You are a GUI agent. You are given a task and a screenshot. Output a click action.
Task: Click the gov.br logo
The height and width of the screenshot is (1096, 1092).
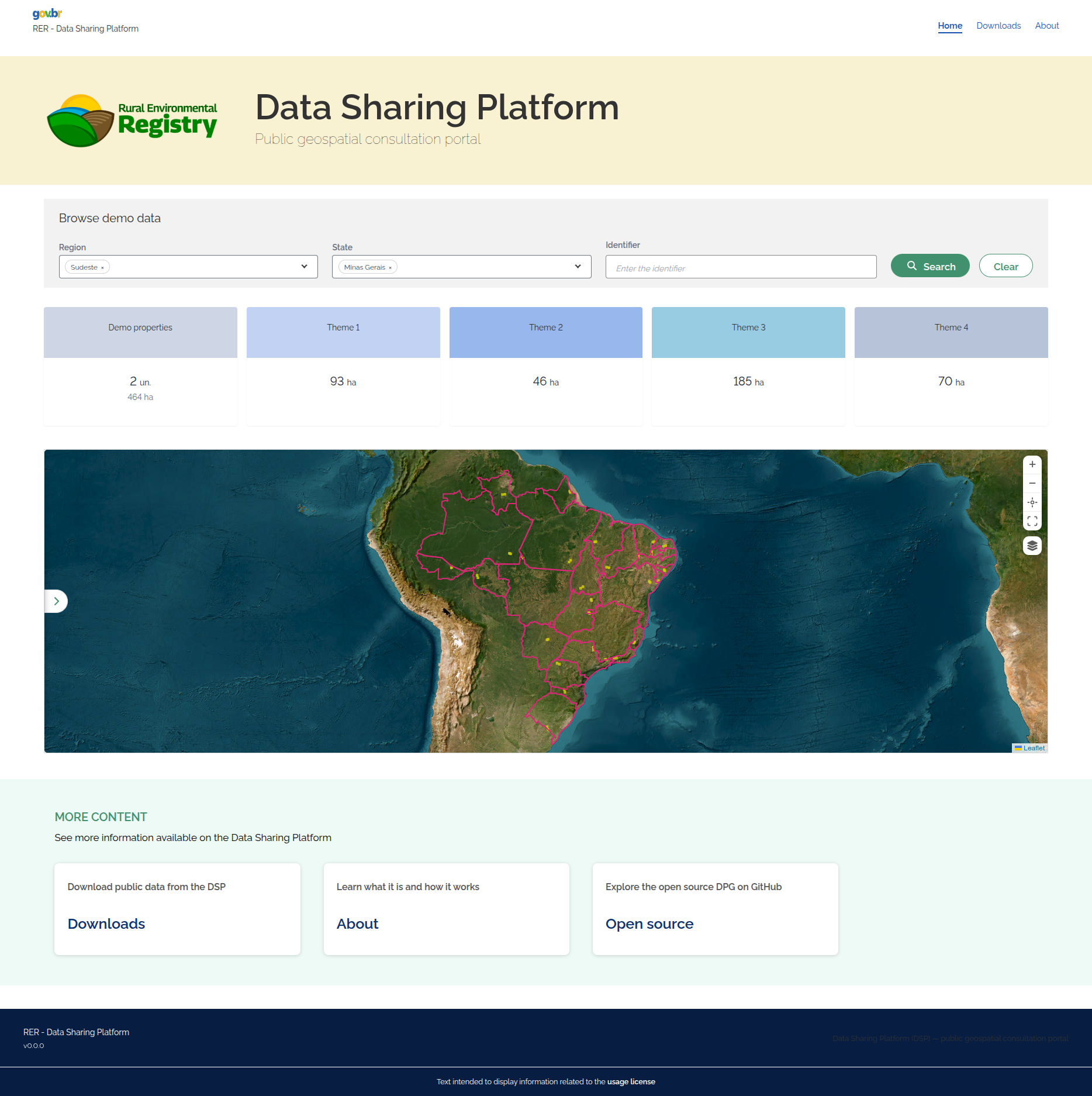(x=47, y=13)
